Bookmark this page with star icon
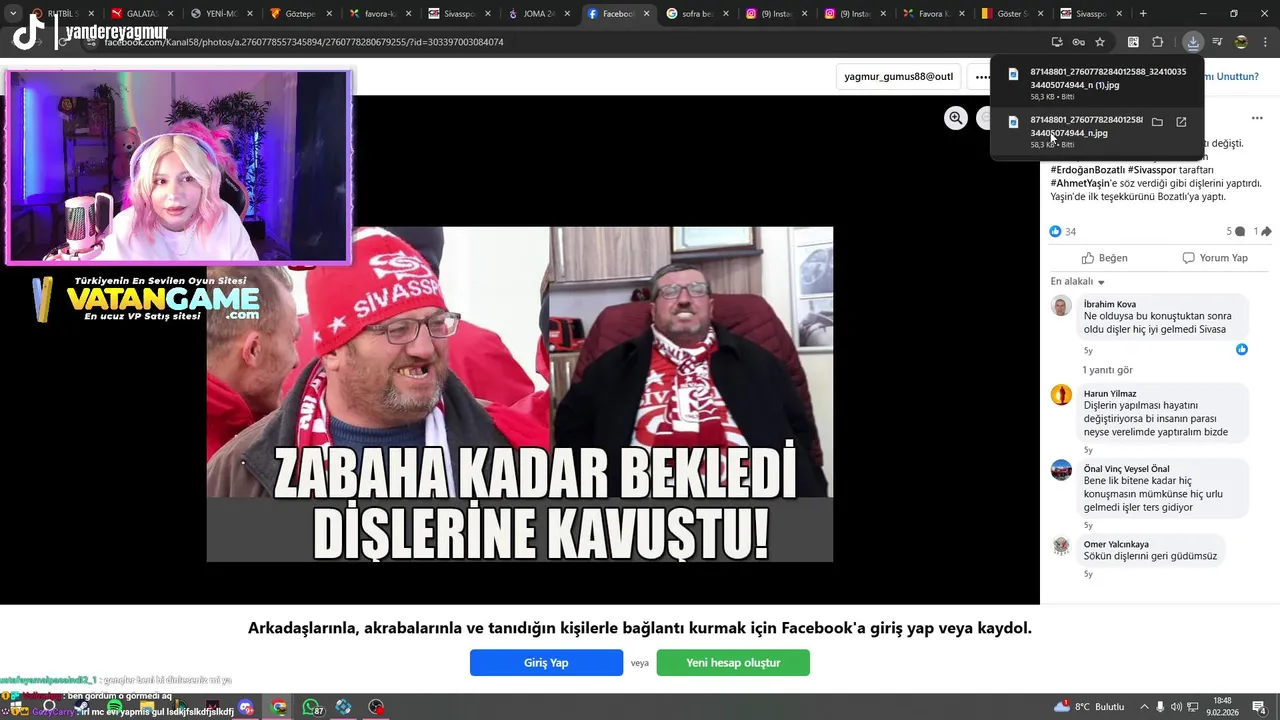 (1100, 42)
